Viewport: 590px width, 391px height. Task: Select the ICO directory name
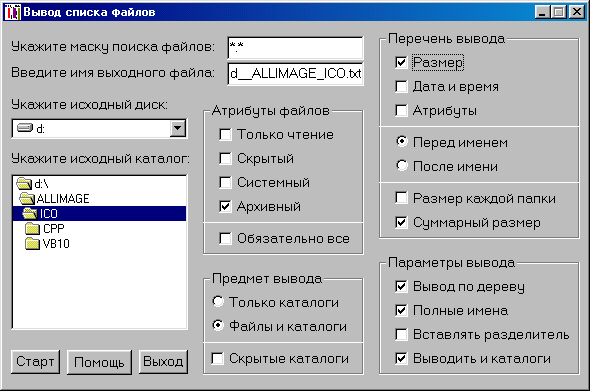[49, 213]
